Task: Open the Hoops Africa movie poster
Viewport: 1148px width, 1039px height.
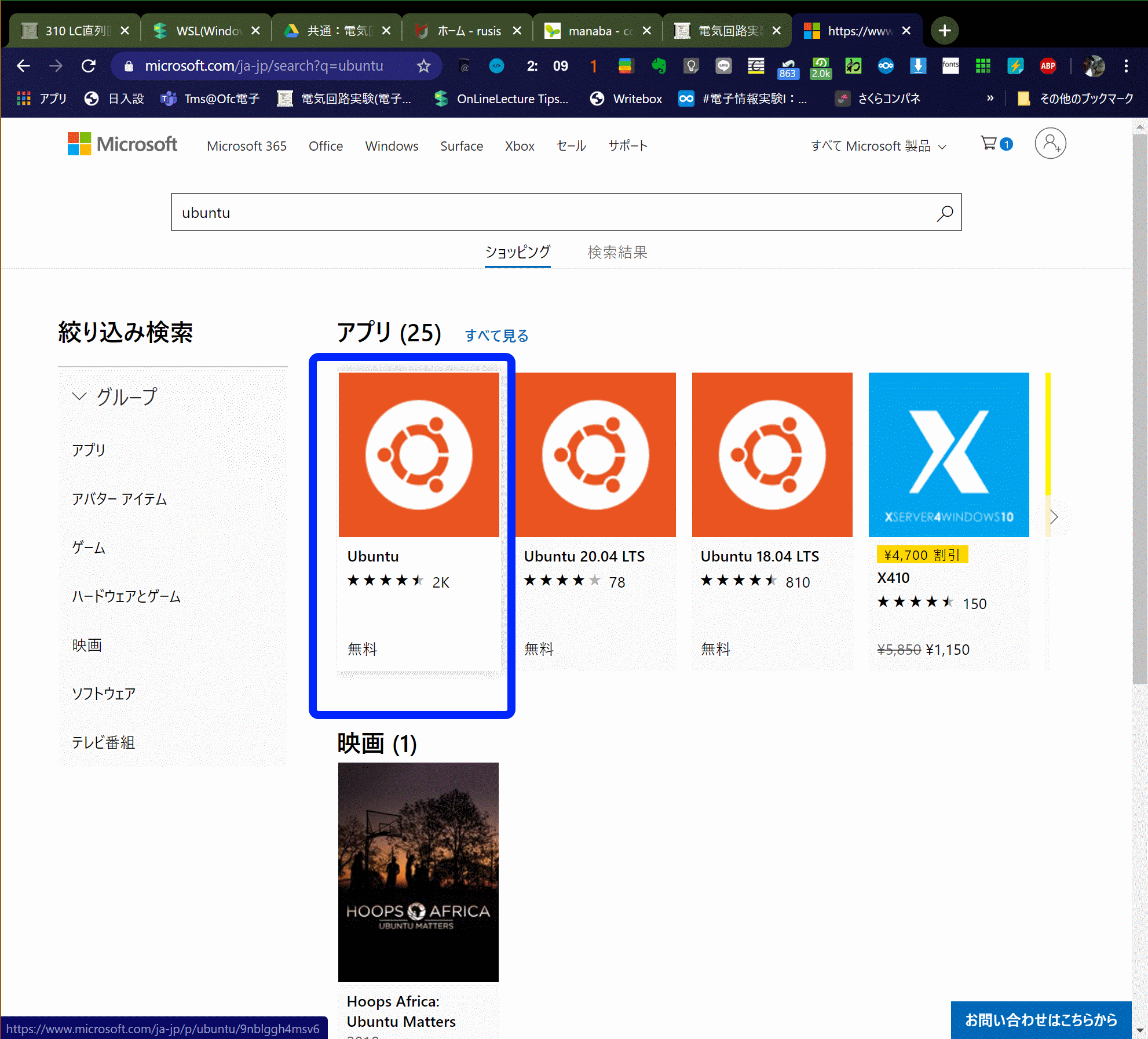Action: [418, 872]
